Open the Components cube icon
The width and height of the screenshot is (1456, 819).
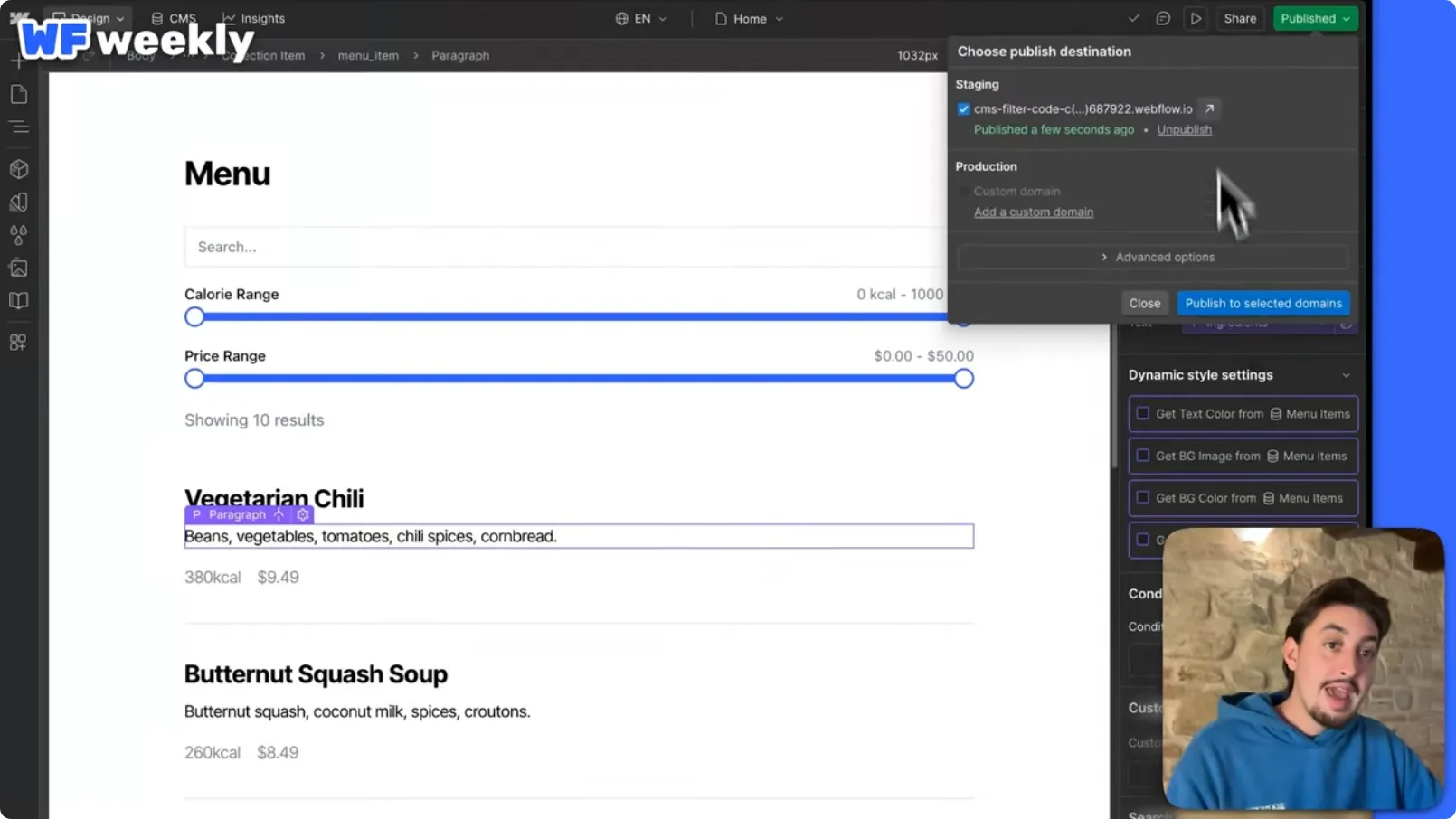(18, 169)
